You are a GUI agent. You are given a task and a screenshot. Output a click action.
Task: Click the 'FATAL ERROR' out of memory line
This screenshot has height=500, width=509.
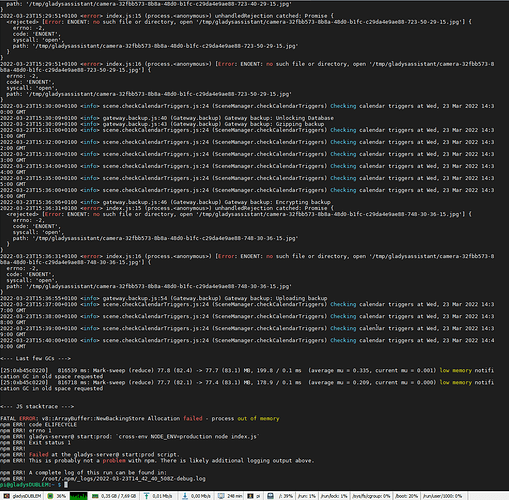140,418
